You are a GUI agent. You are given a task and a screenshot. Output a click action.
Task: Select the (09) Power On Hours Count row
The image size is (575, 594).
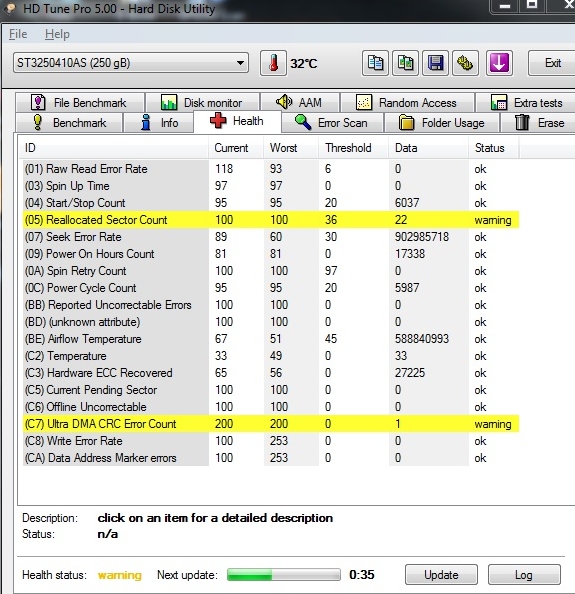271,254
